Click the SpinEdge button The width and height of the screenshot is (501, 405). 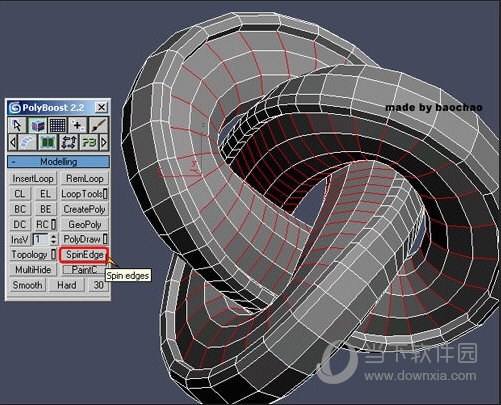pos(84,255)
